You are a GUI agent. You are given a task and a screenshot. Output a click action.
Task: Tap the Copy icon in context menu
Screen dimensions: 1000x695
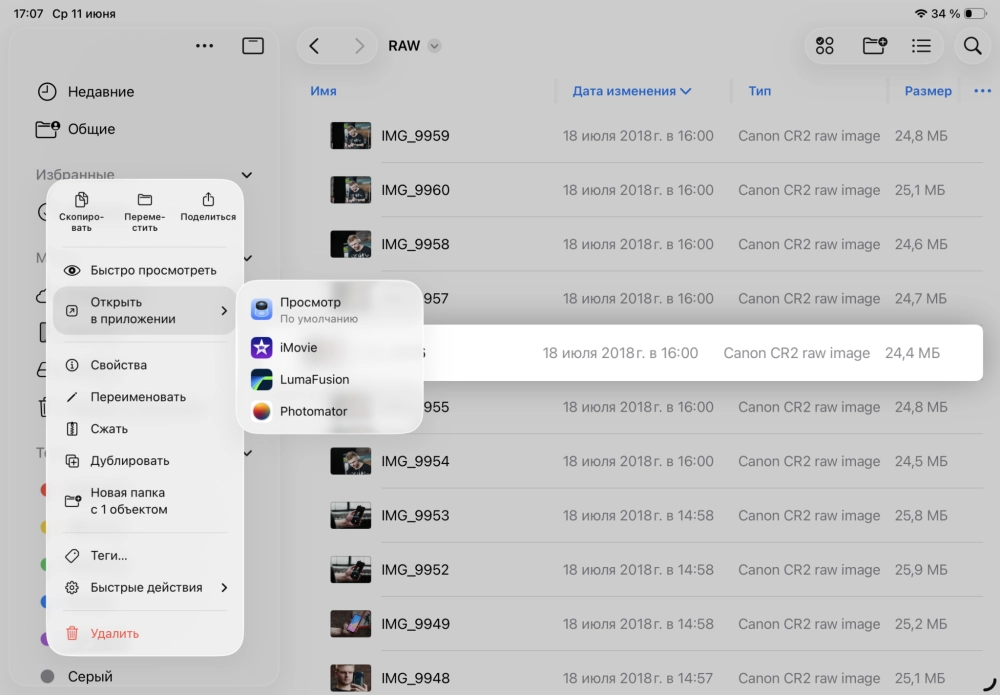point(81,201)
